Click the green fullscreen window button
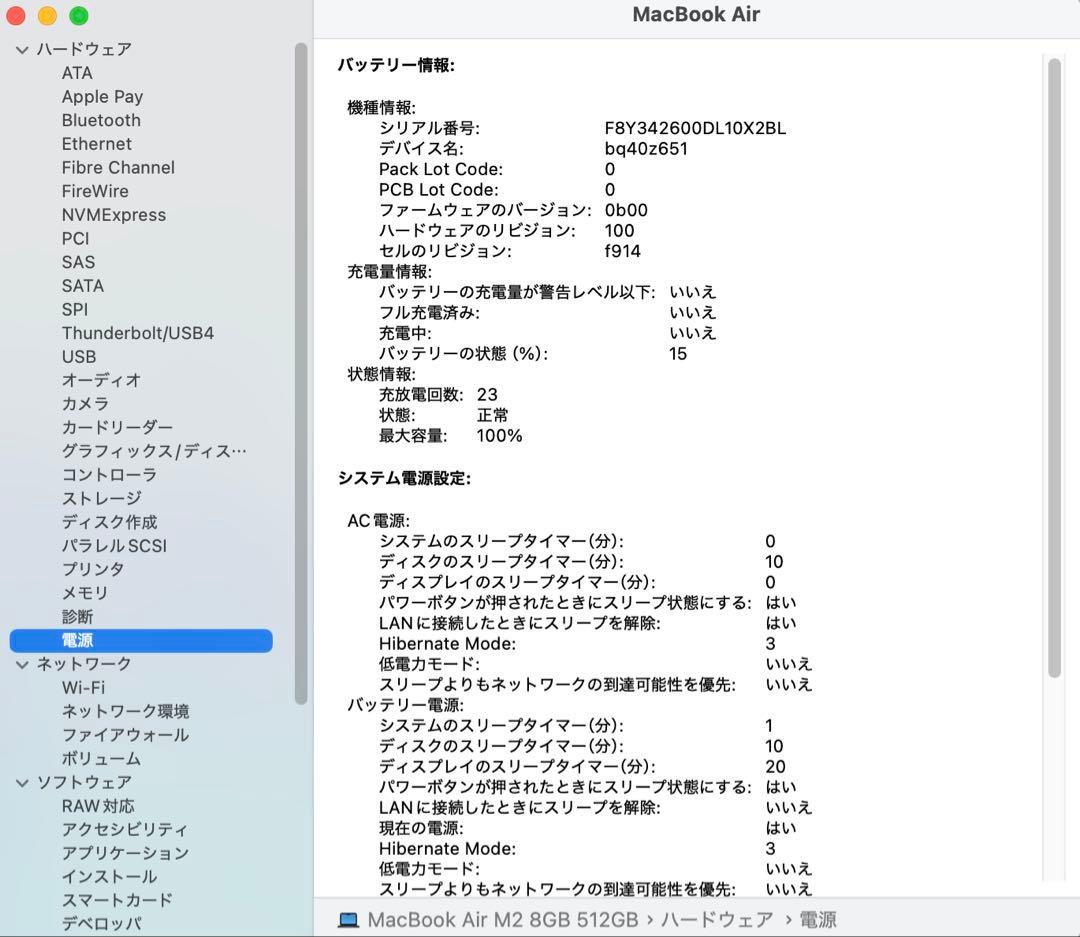 [78, 16]
